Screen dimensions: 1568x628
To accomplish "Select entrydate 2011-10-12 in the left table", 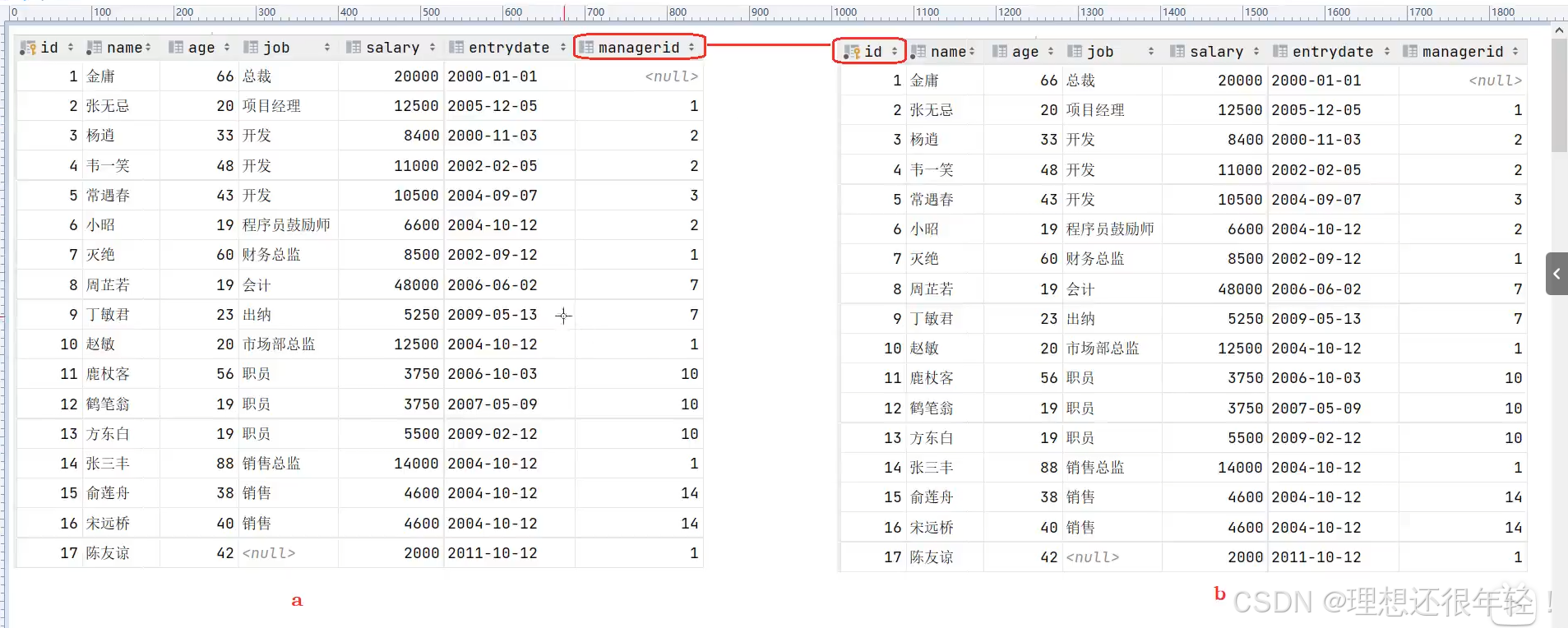I will click(x=493, y=553).
